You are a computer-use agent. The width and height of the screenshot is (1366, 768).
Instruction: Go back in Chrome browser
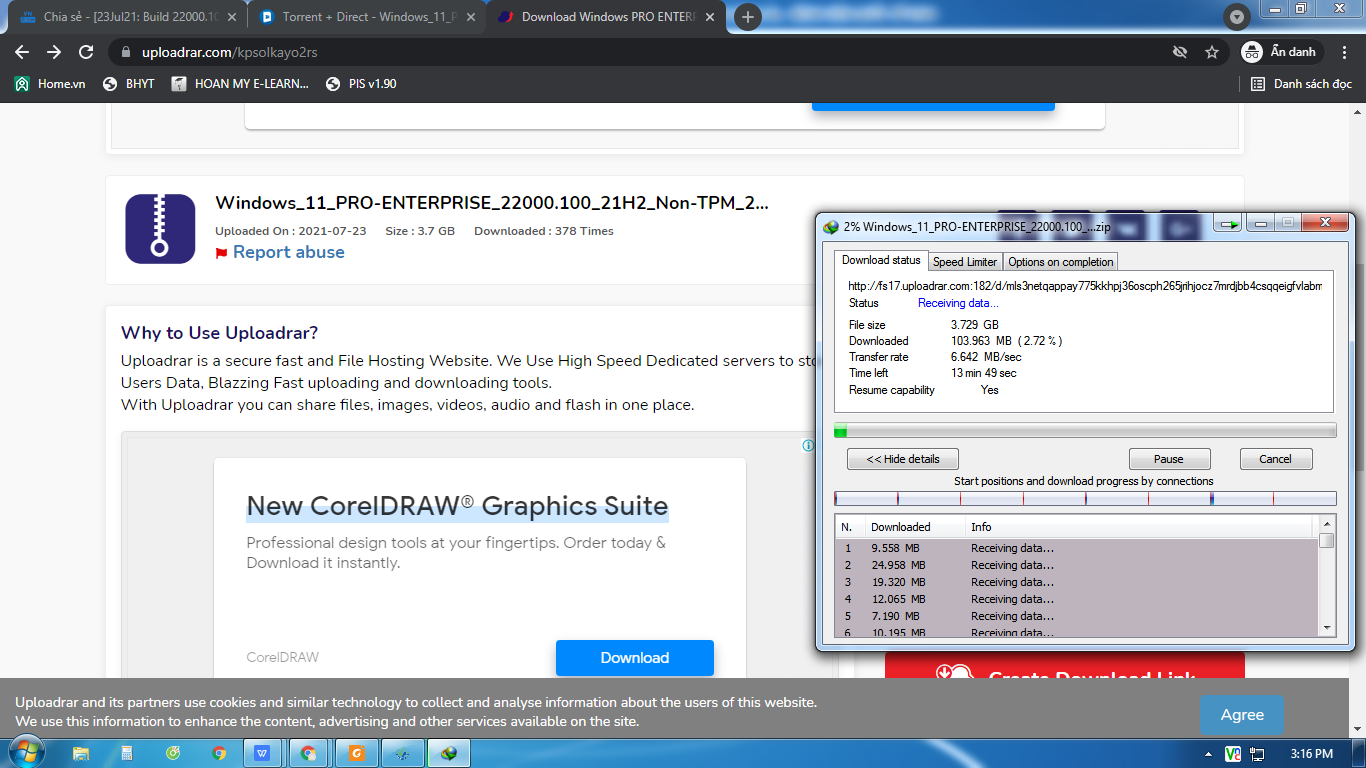22,52
